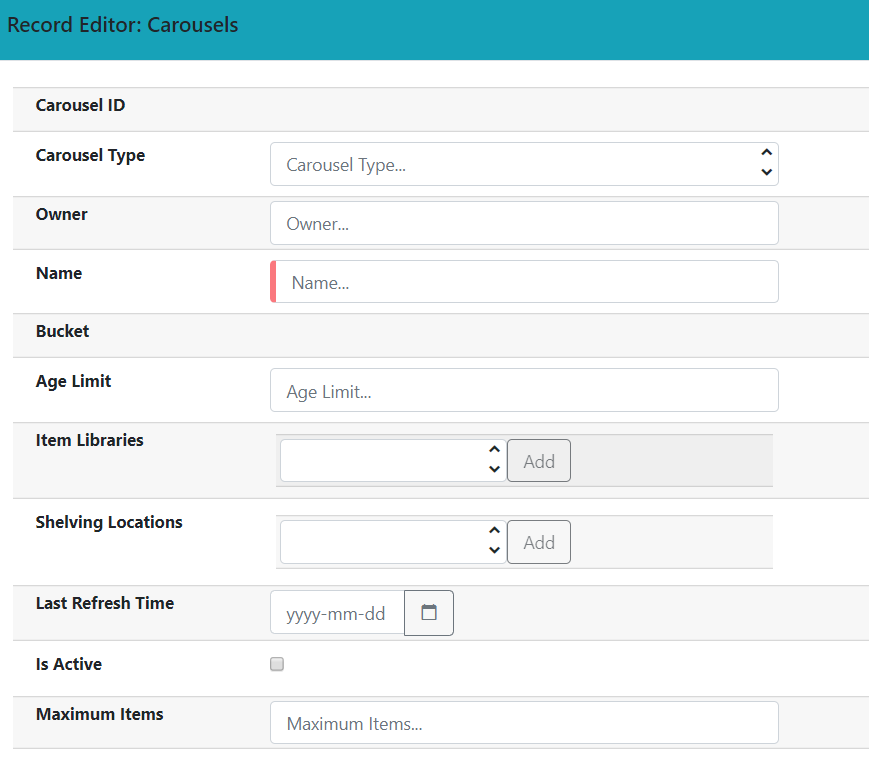Viewport: 869px width, 768px height.
Task: Click the down arrow on Item Libraries selector
Action: pyautogui.click(x=494, y=468)
